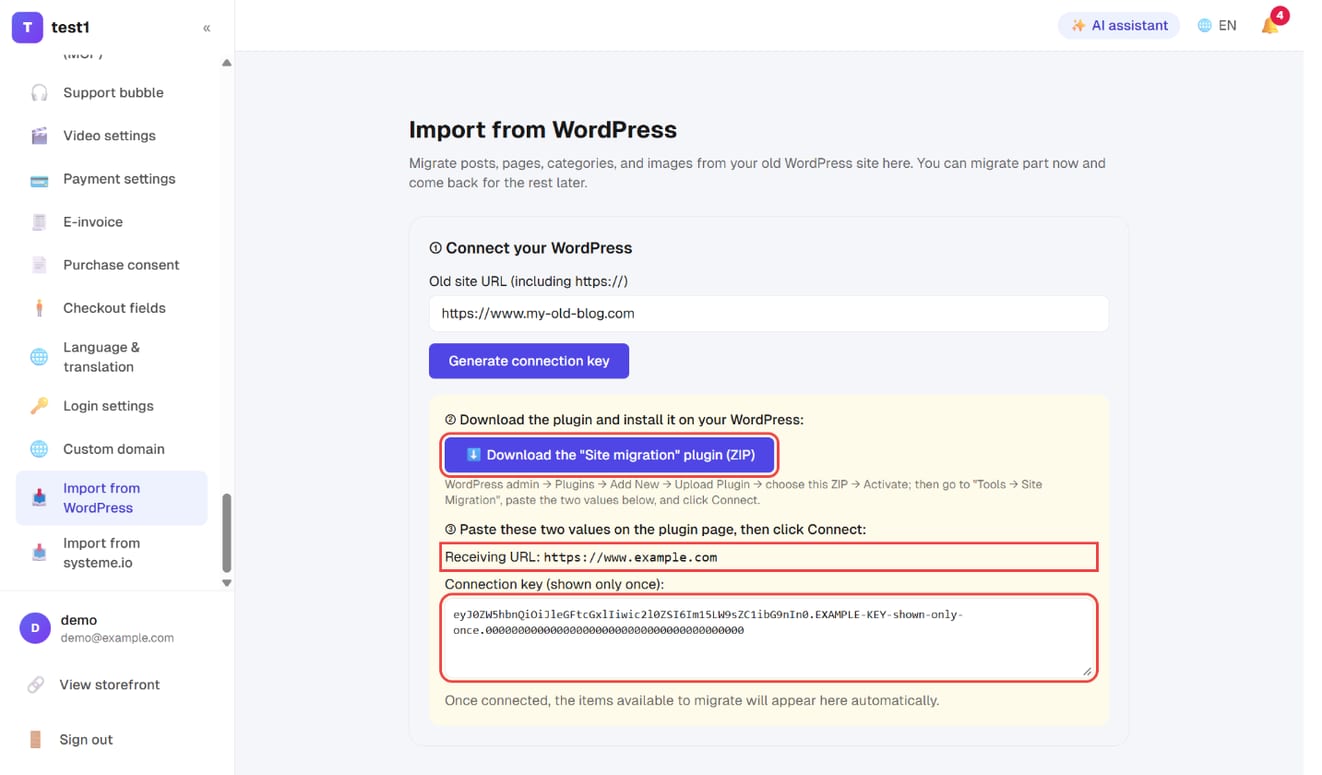Viewport: 1322px width, 775px height.
Task: Click Sign out in the sidebar
Action: (86, 740)
